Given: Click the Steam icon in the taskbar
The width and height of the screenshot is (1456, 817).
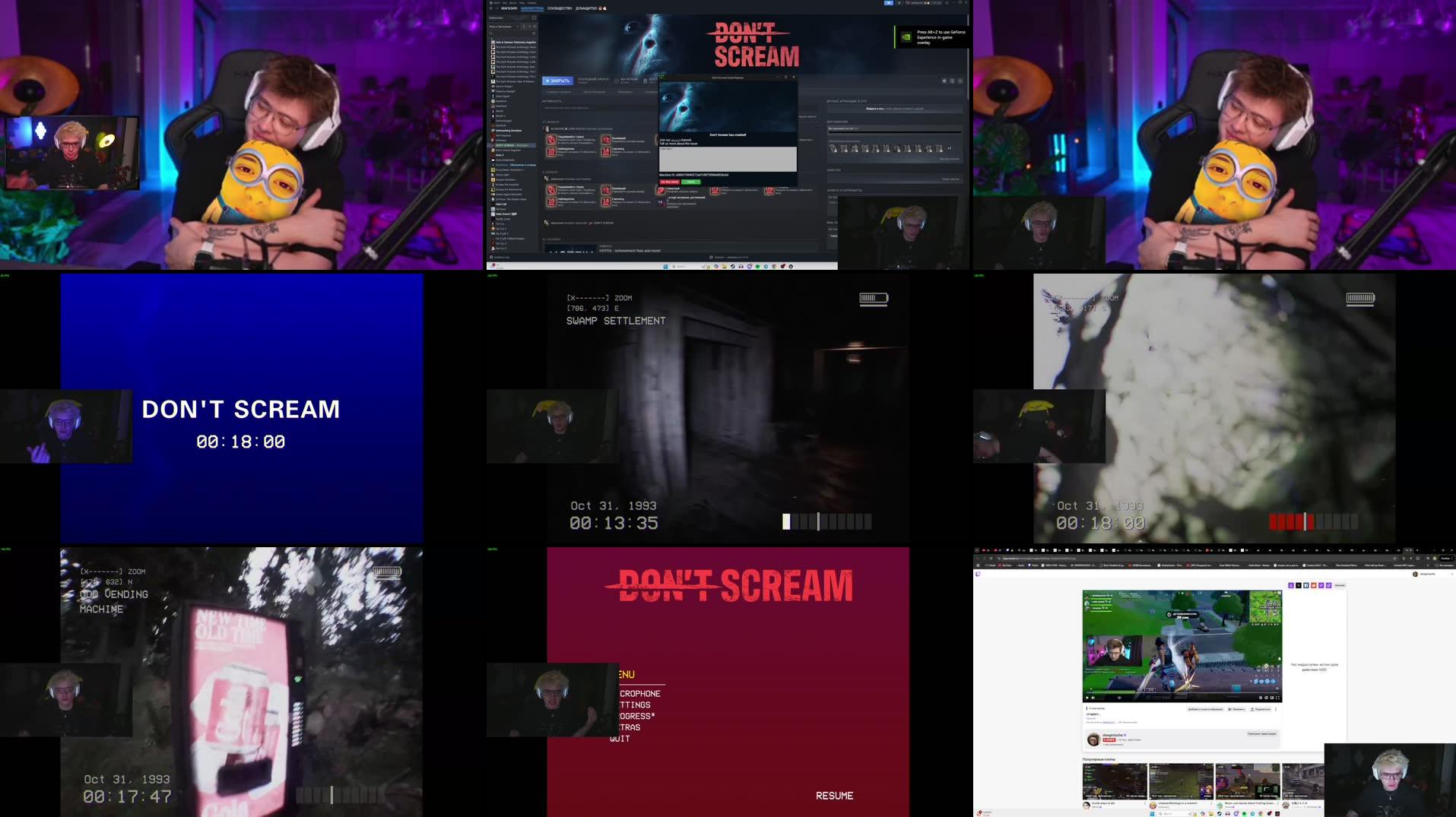Looking at the screenshot, I should 733,267.
